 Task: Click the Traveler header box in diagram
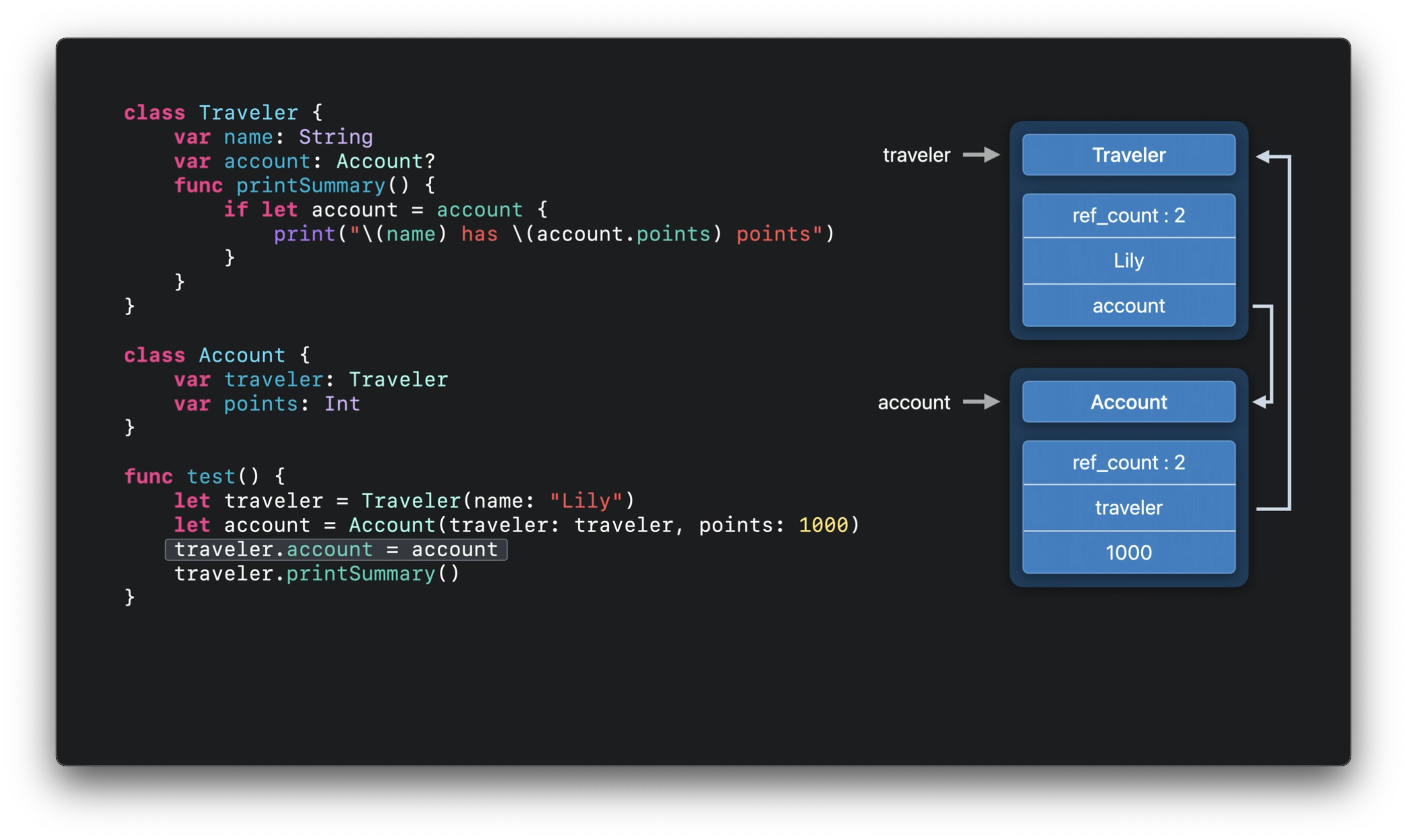tap(1128, 154)
